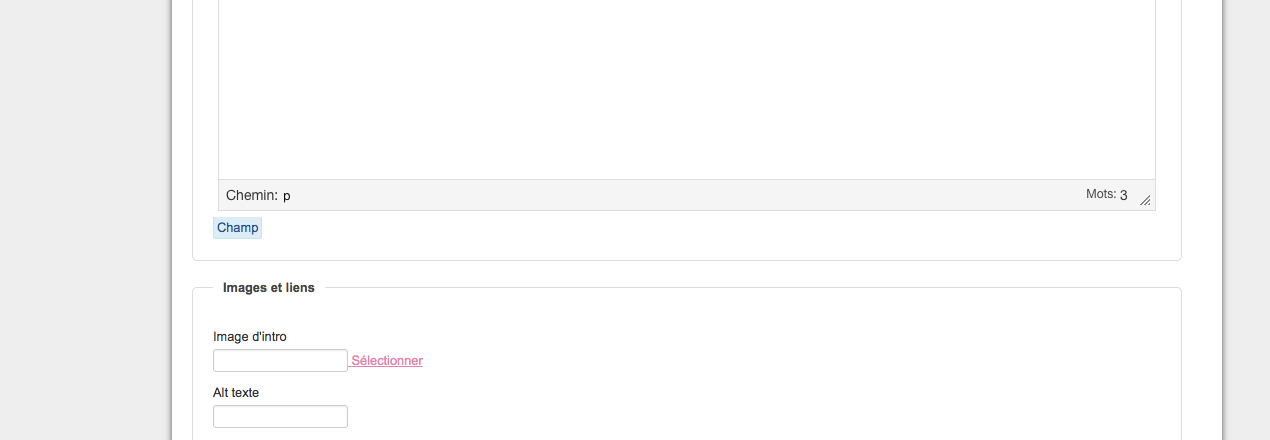The height and width of the screenshot is (440, 1270).
Task: Click the grey page background on the left
Action: tap(85, 220)
